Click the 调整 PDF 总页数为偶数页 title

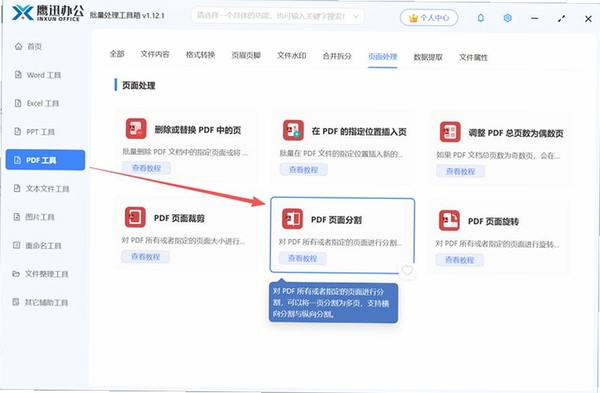coord(516,133)
